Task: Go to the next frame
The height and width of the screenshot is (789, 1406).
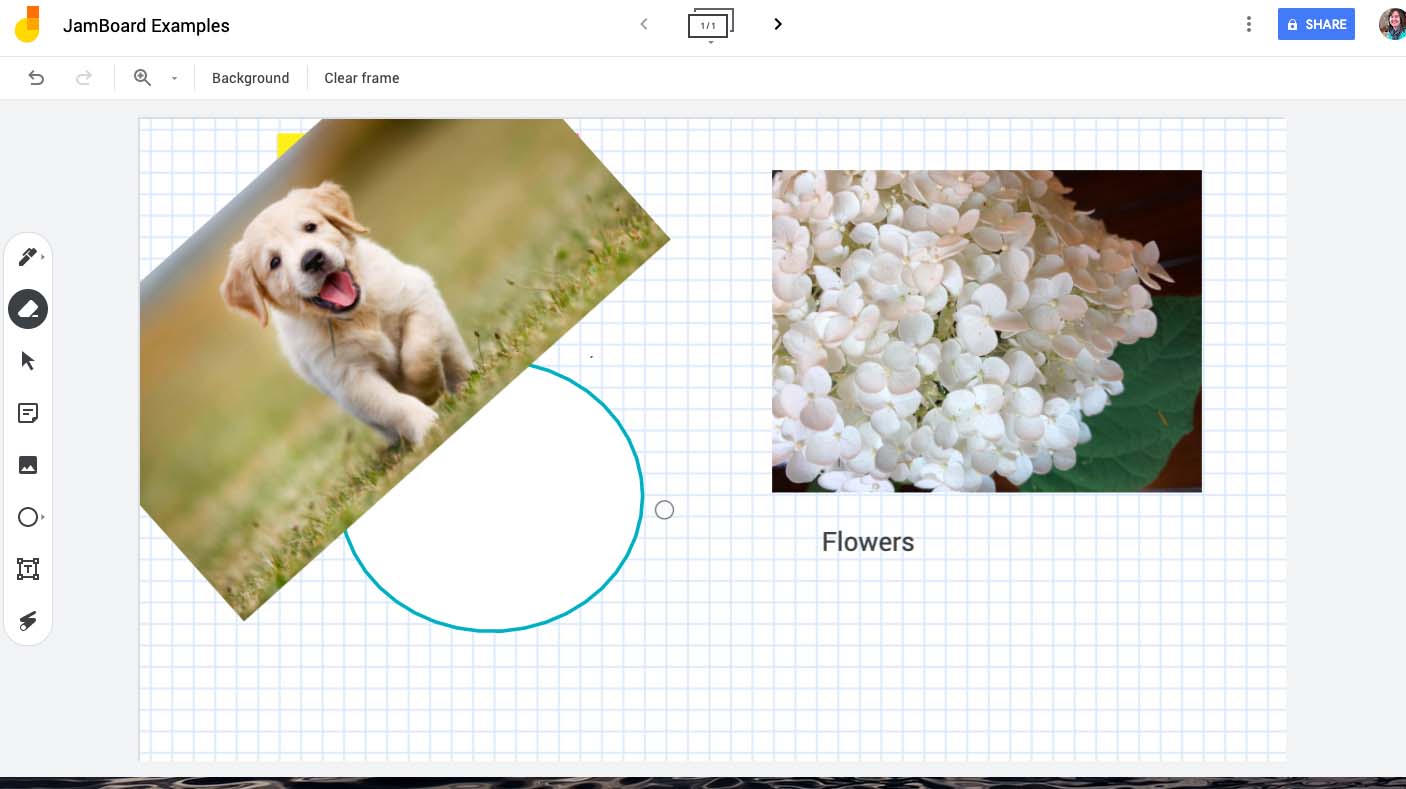Action: (778, 24)
